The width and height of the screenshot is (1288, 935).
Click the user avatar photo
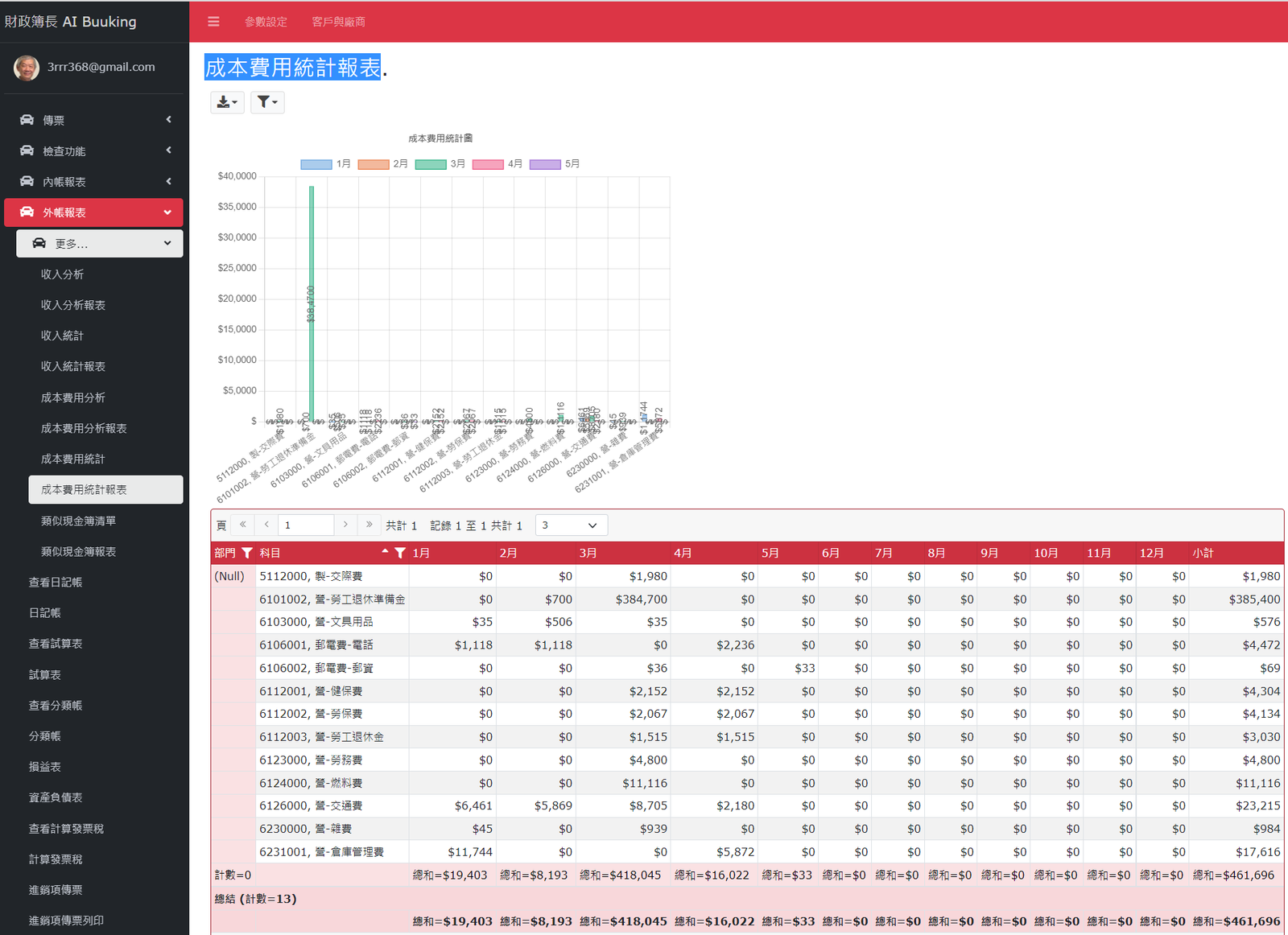click(27, 68)
